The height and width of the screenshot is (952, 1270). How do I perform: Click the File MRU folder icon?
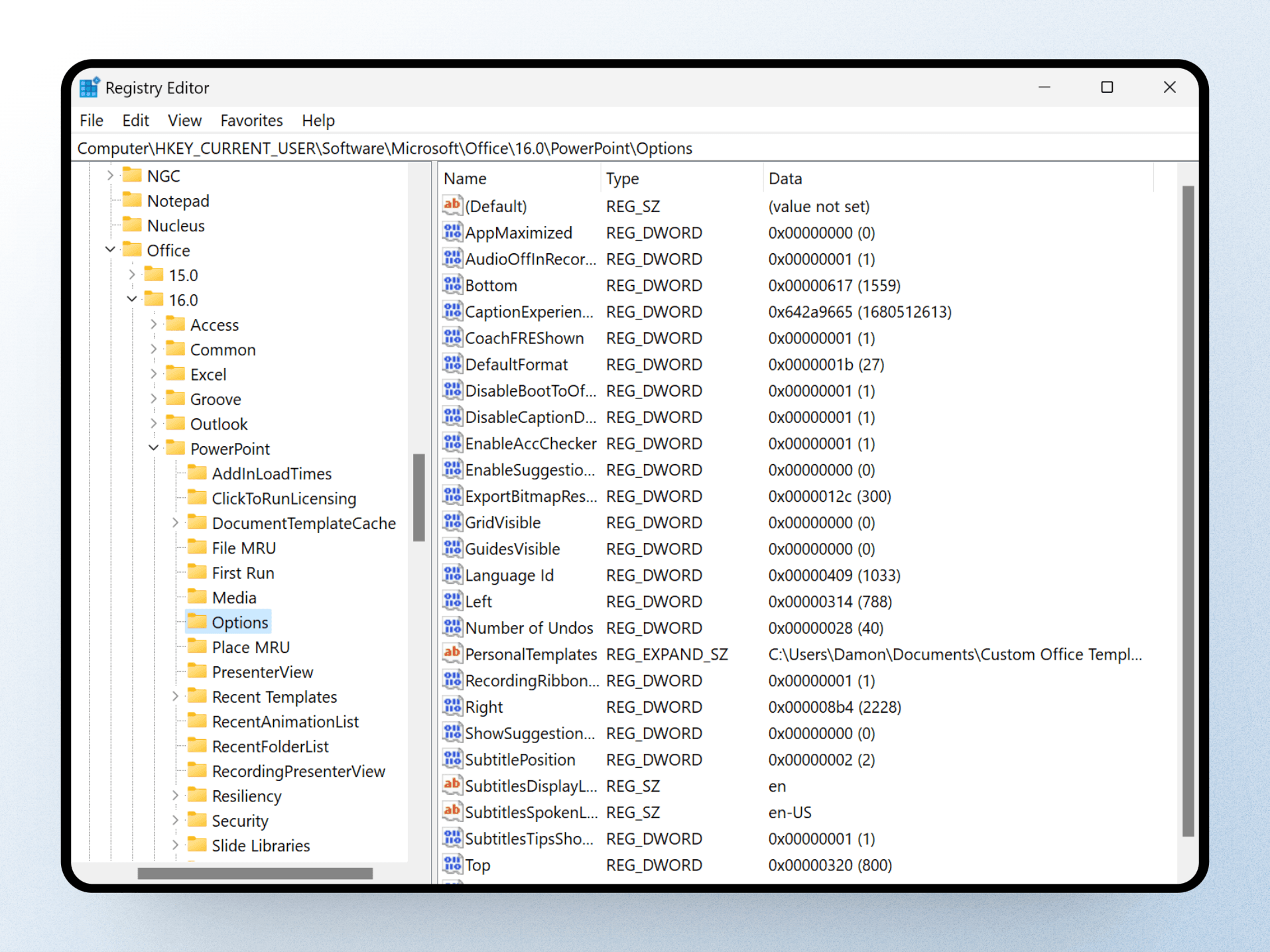[x=198, y=547]
